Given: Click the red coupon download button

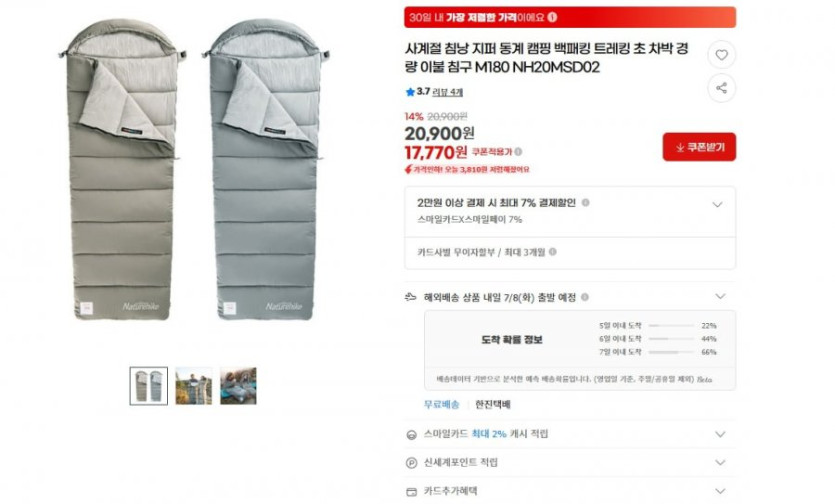Looking at the screenshot, I should (699, 147).
